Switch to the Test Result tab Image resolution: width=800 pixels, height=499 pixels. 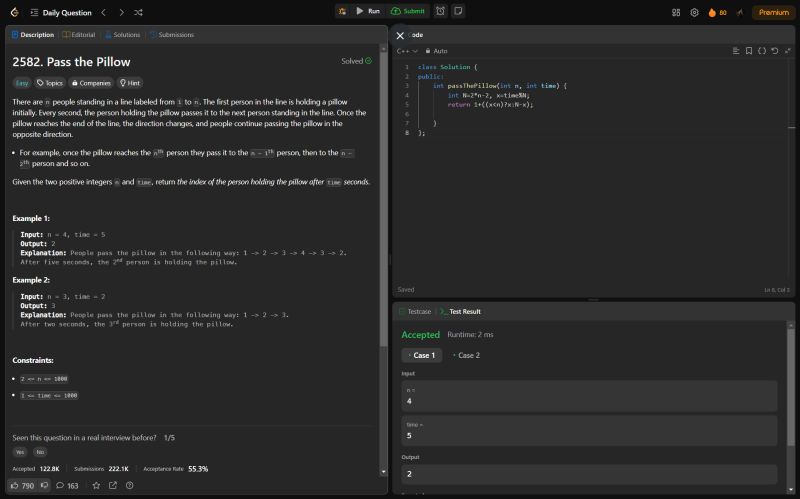point(460,311)
